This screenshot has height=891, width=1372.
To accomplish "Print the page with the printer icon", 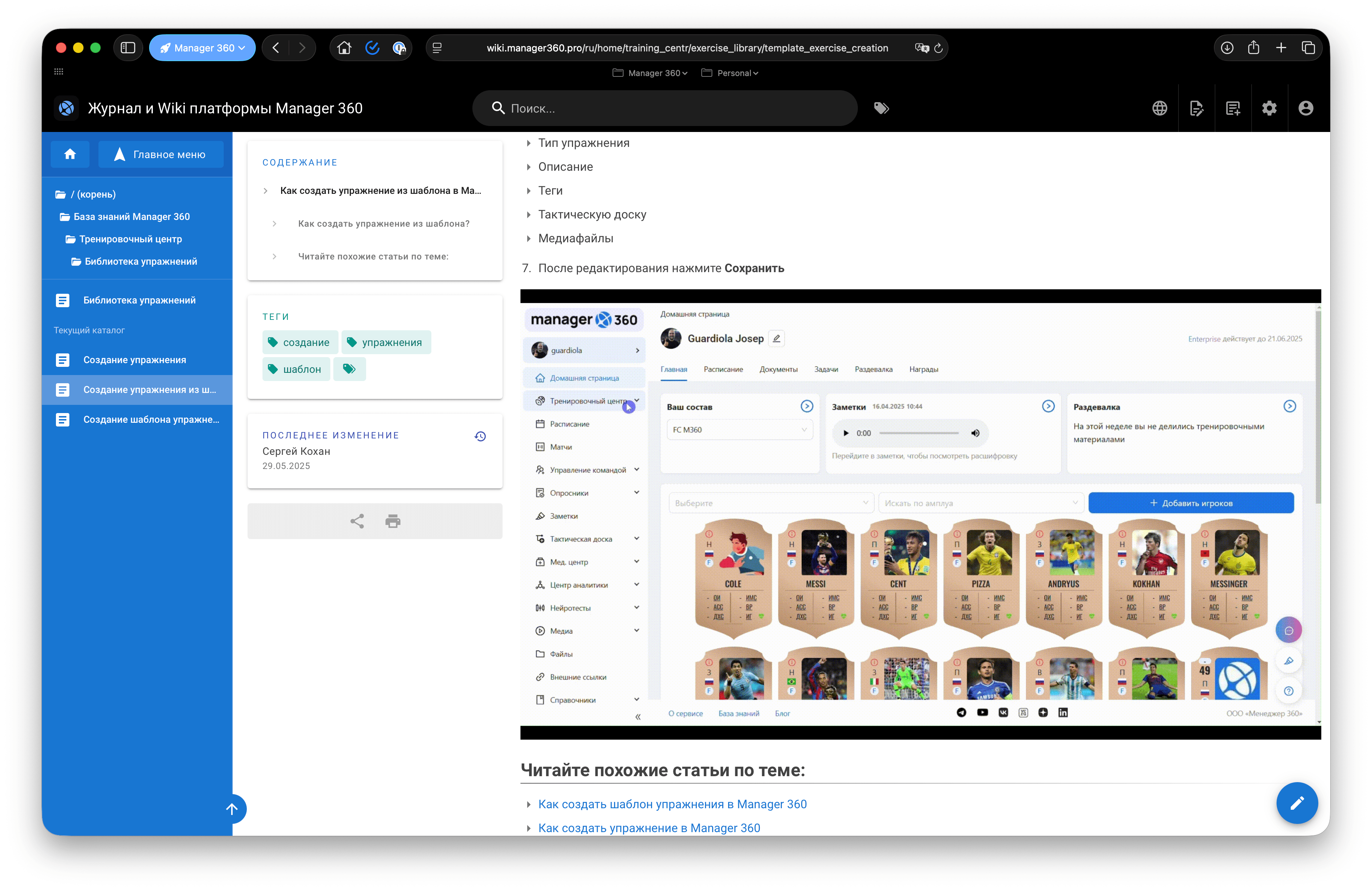I will click(x=393, y=522).
